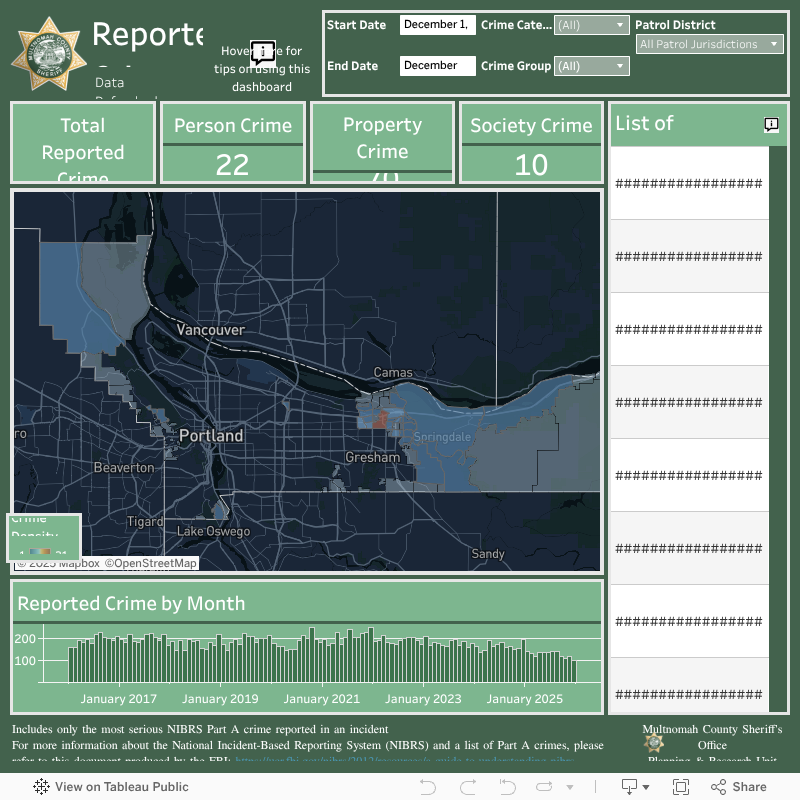The width and height of the screenshot is (800, 800).
Task: Click the orange high-density area near Camas
Action: 379,418
